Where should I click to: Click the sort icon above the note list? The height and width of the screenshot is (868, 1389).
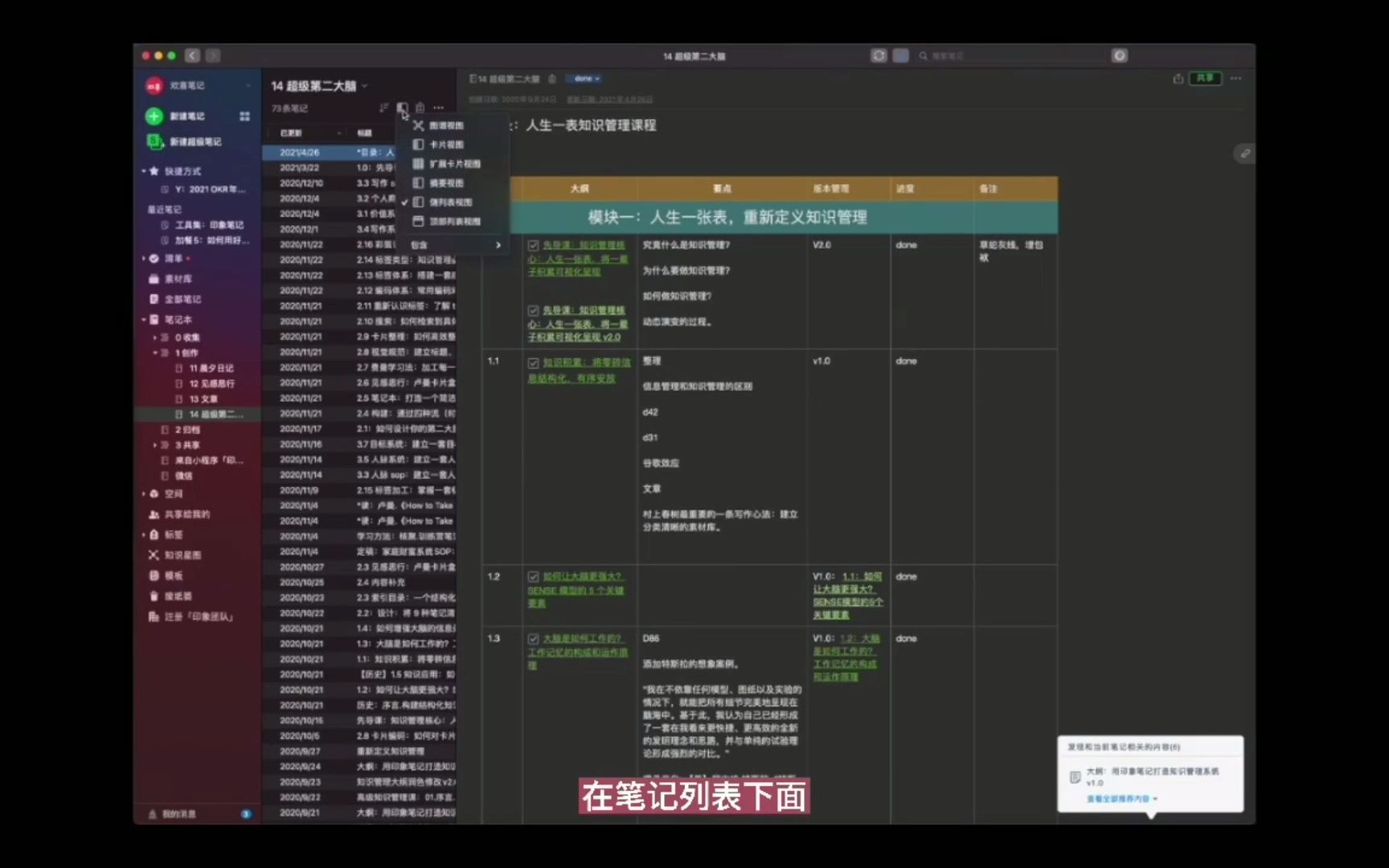384,108
